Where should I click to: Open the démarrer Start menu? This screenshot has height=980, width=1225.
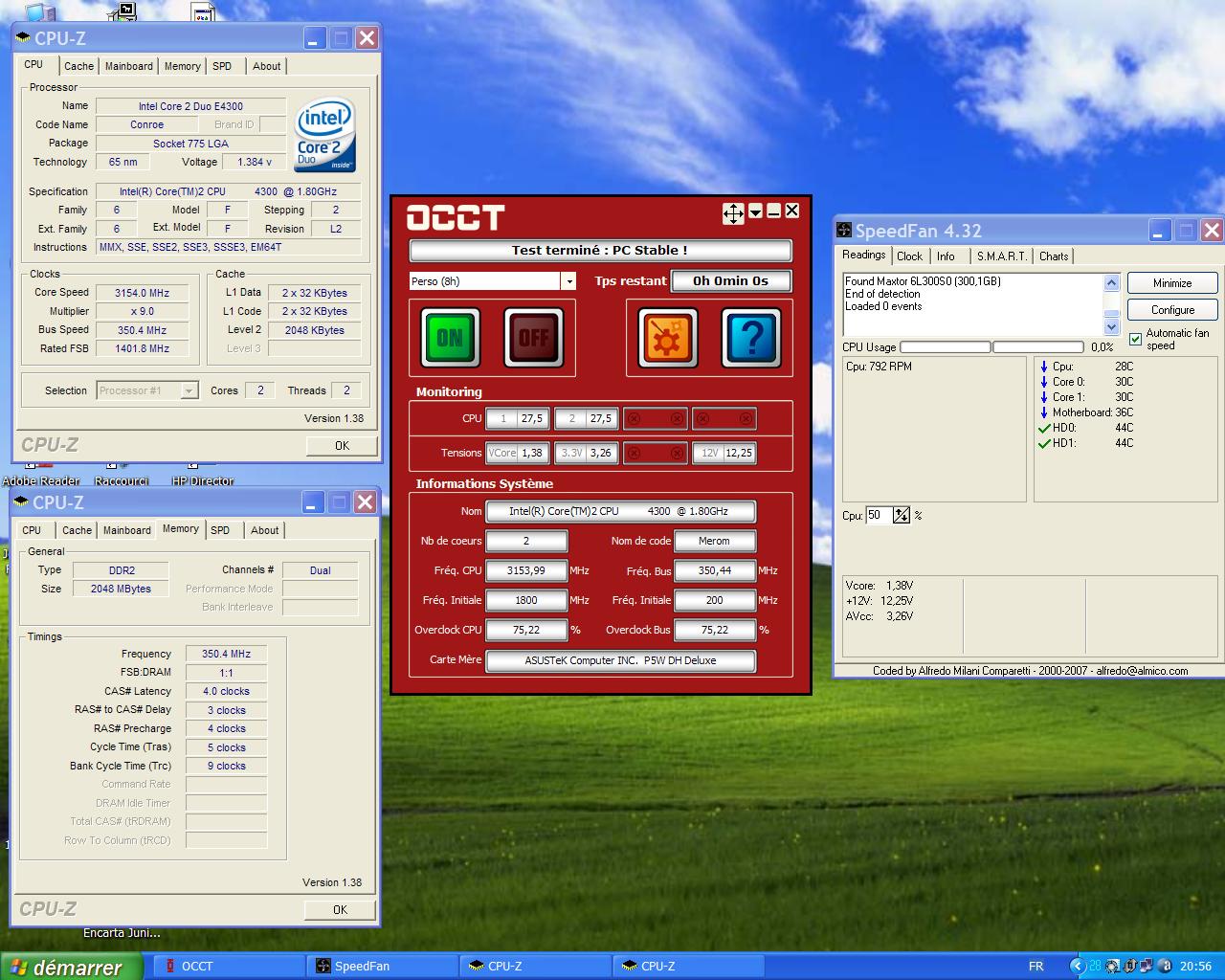72,967
